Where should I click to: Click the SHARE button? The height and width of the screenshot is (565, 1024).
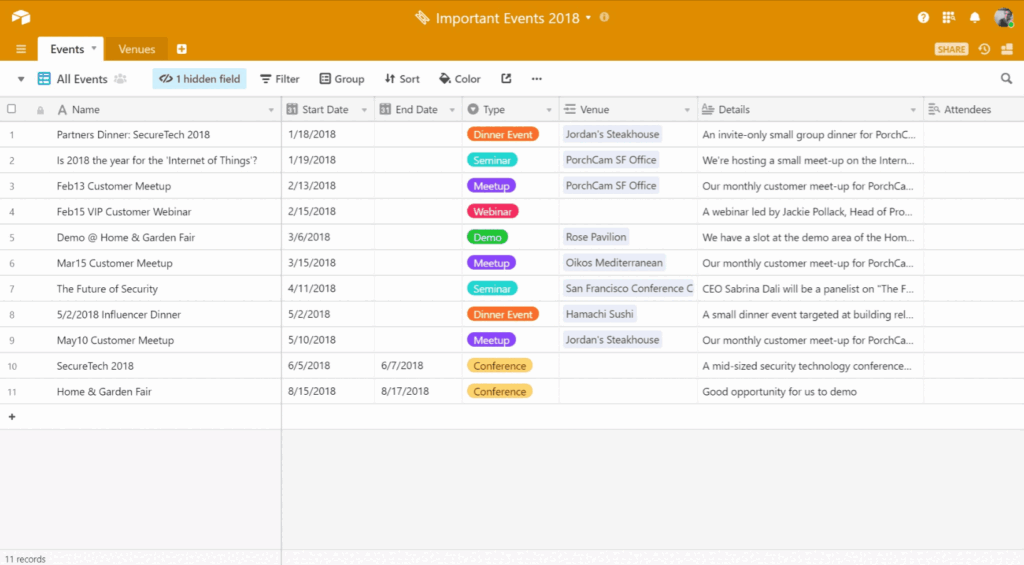pos(952,49)
